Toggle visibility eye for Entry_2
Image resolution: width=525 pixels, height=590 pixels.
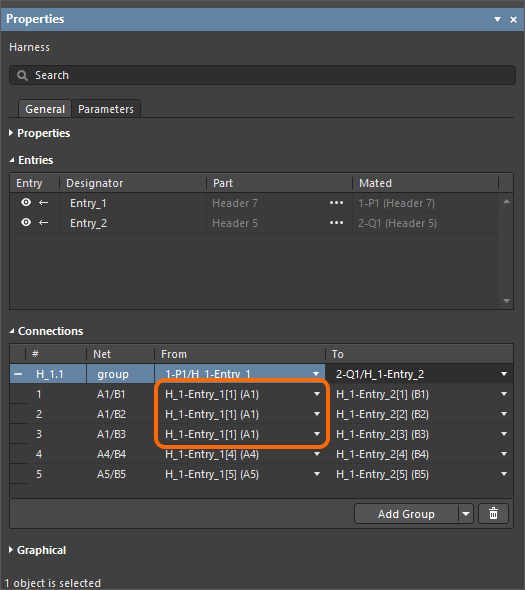(x=26, y=222)
